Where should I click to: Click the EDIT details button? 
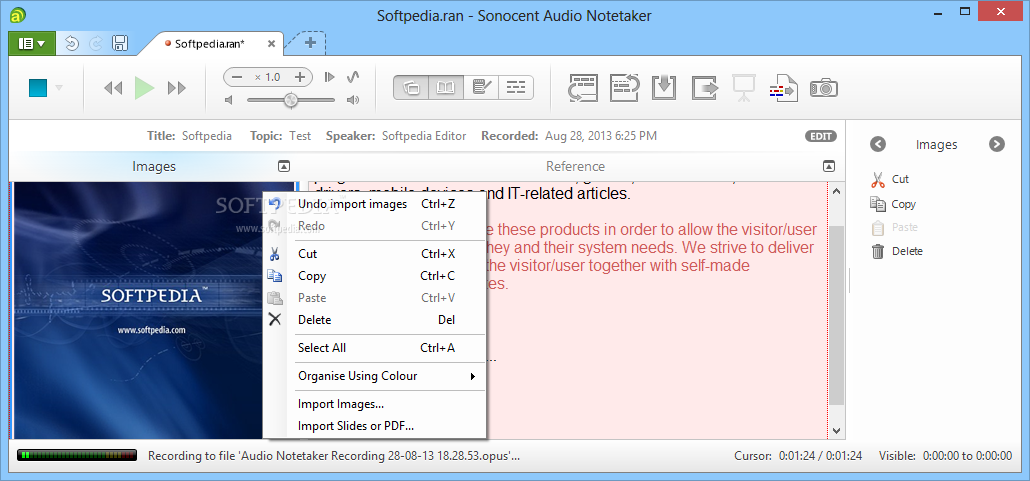tap(820, 136)
